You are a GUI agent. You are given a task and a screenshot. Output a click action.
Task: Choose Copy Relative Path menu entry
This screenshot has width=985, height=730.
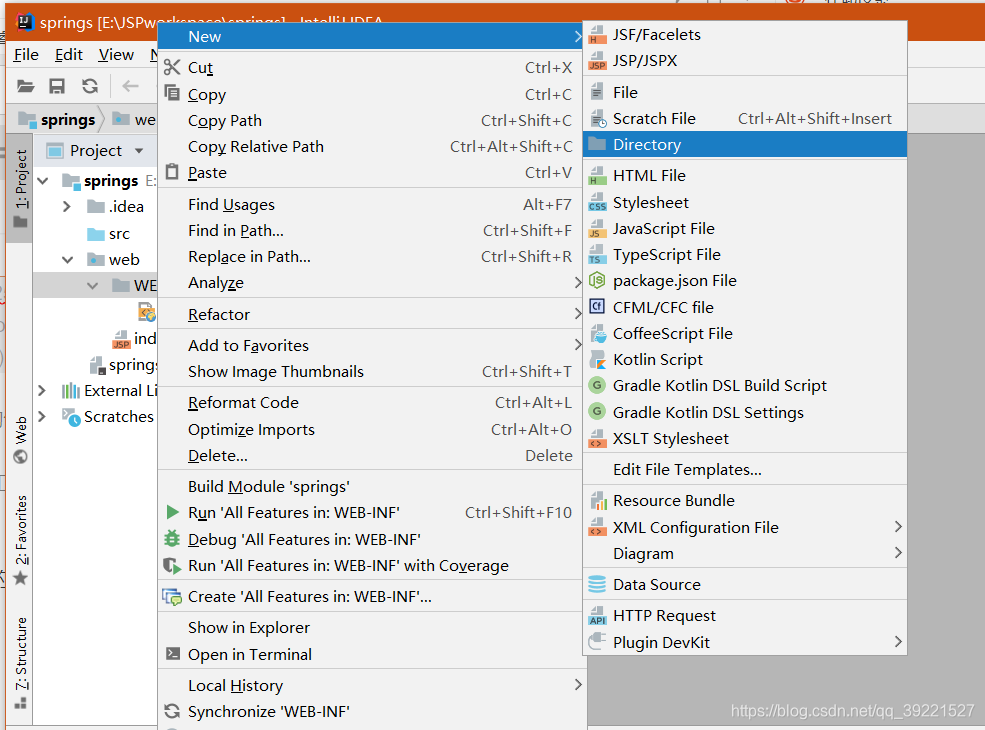pyautogui.click(x=372, y=146)
